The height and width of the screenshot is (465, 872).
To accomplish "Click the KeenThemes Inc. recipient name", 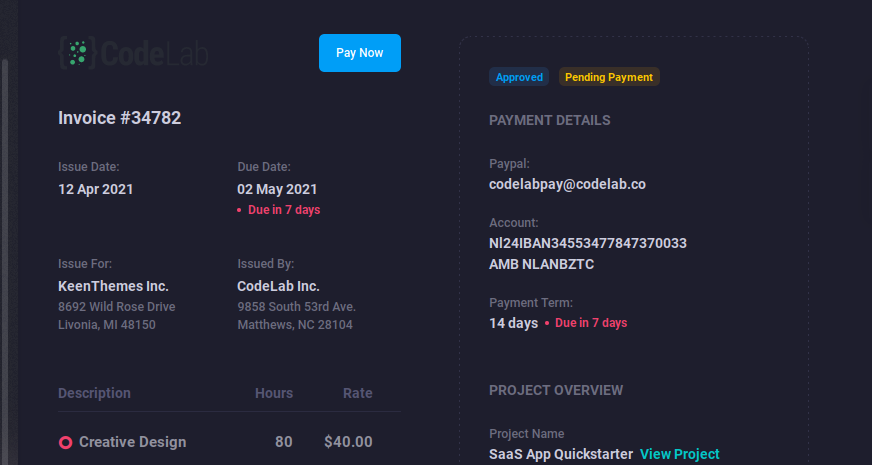I will click(x=113, y=286).
